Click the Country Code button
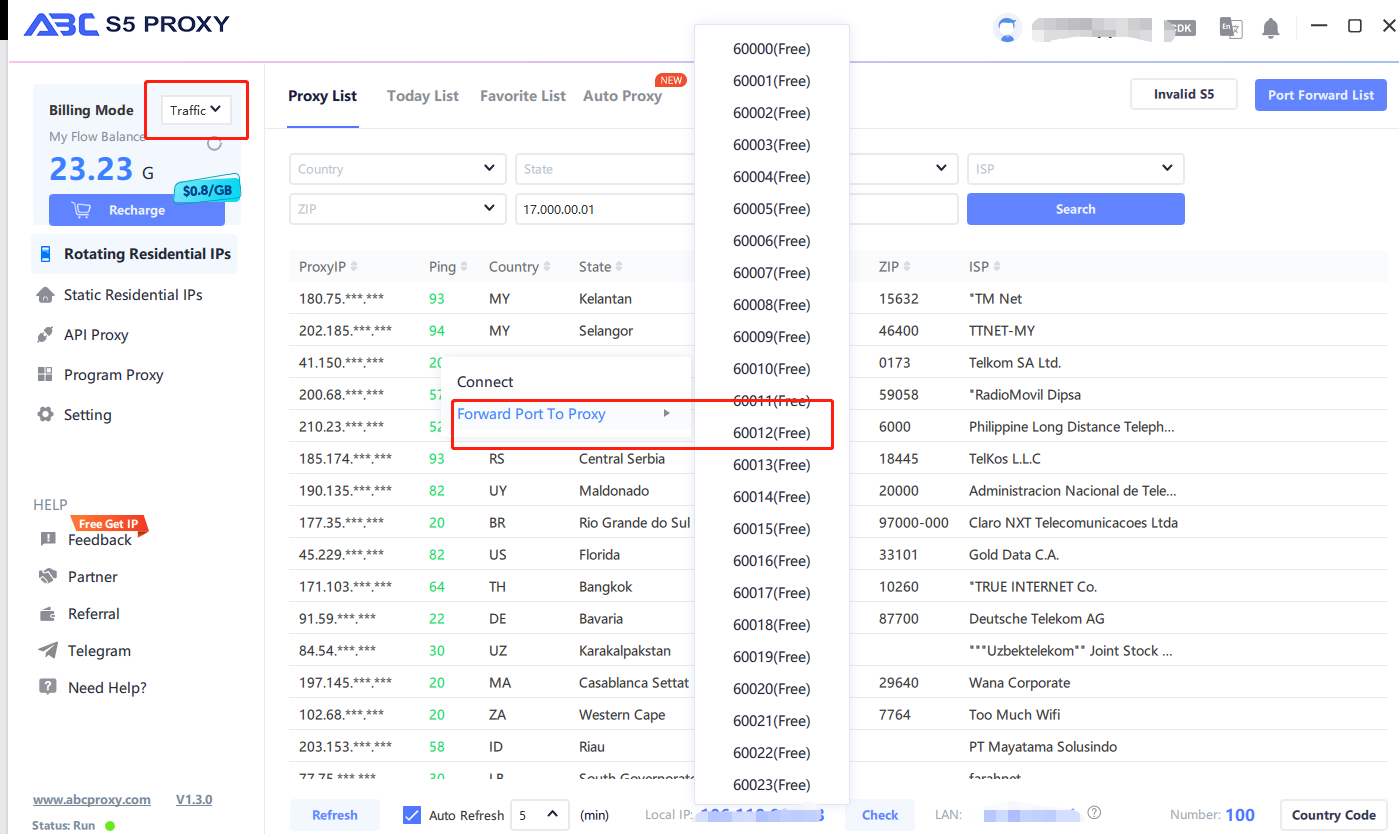 [x=1334, y=815]
